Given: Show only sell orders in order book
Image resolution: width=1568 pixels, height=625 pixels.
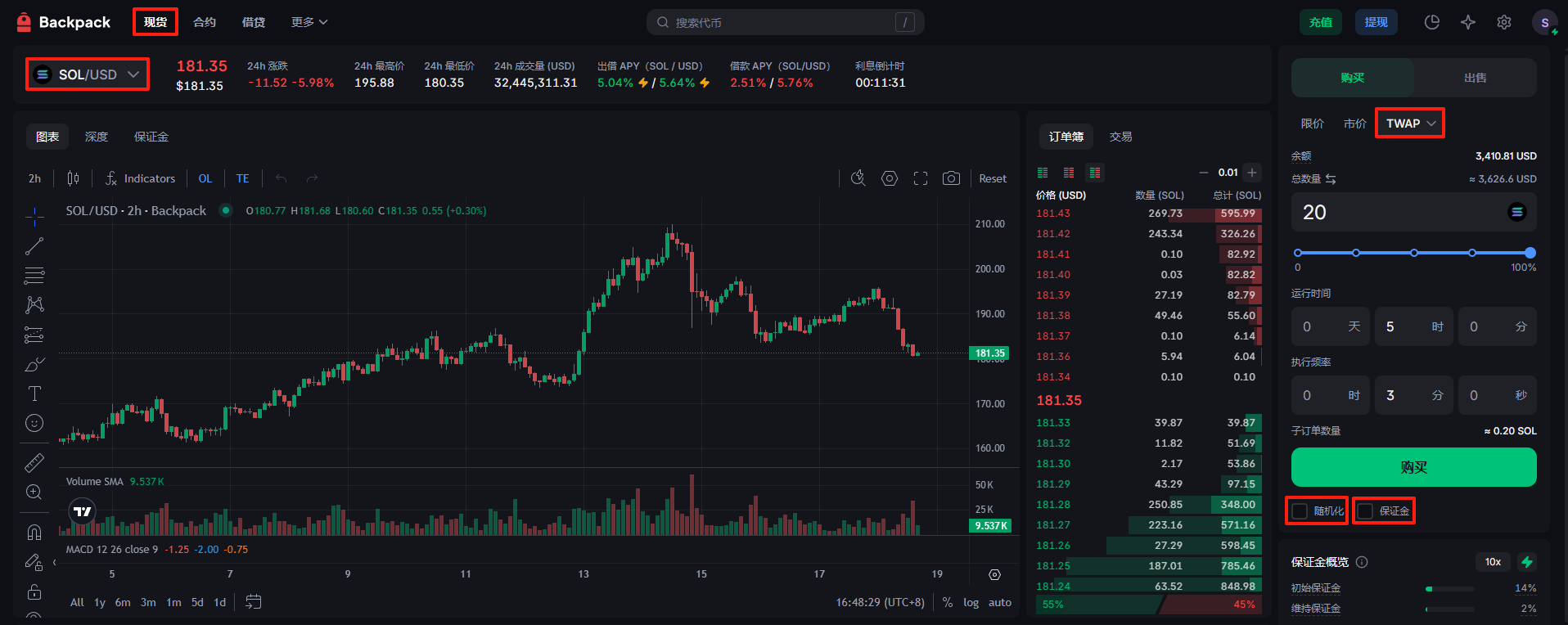Looking at the screenshot, I should tap(1069, 173).
